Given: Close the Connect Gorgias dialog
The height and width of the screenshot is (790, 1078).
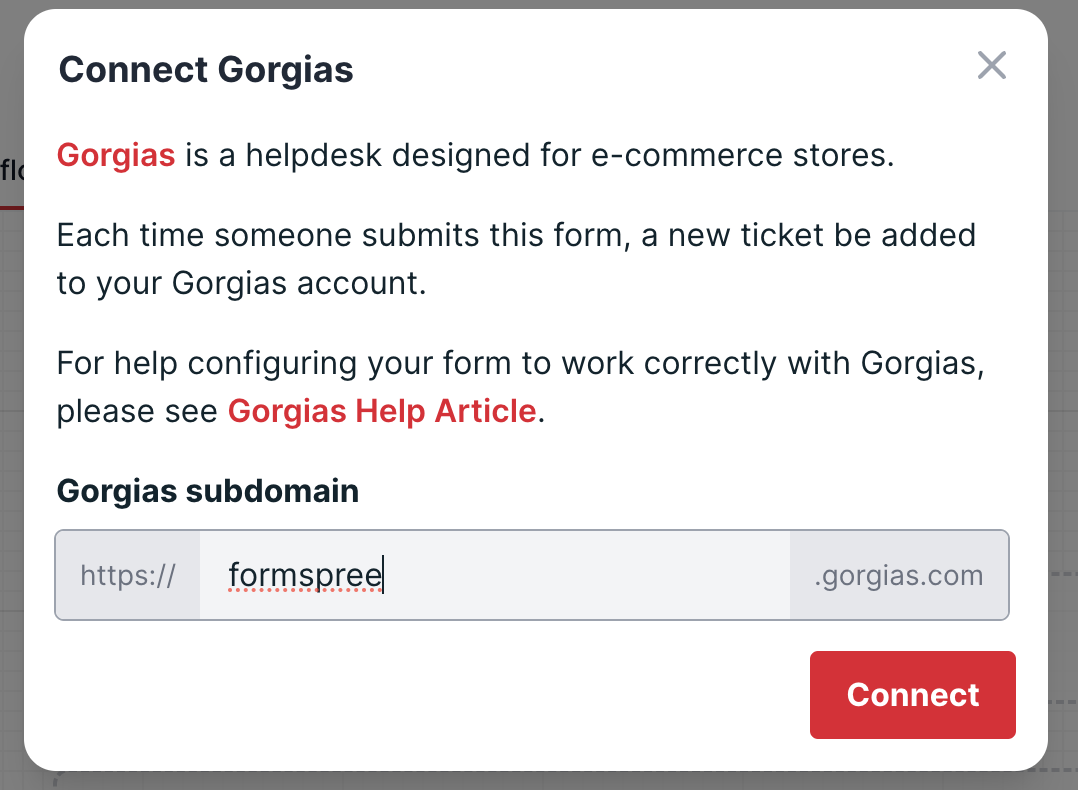Looking at the screenshot, I should [x=991, y=66].
